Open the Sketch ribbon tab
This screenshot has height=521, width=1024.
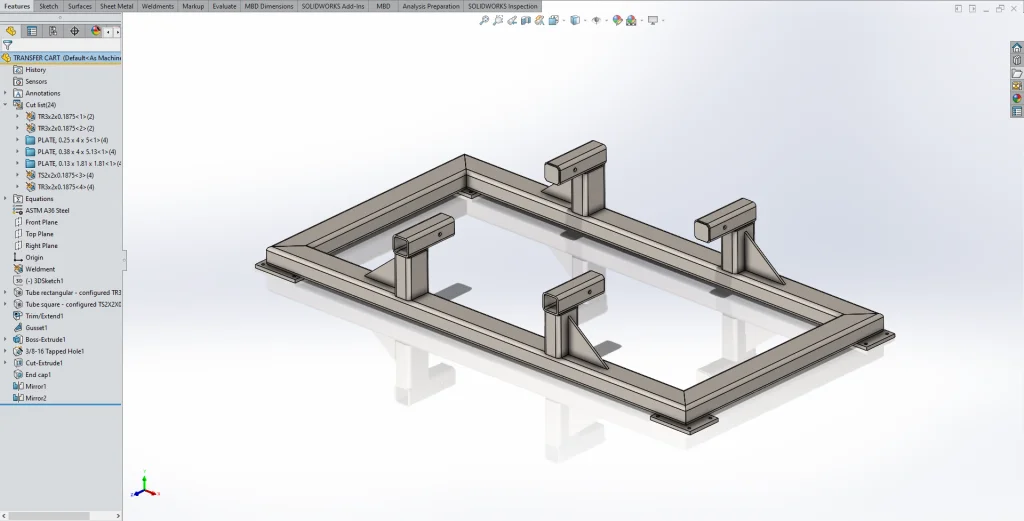48,6
